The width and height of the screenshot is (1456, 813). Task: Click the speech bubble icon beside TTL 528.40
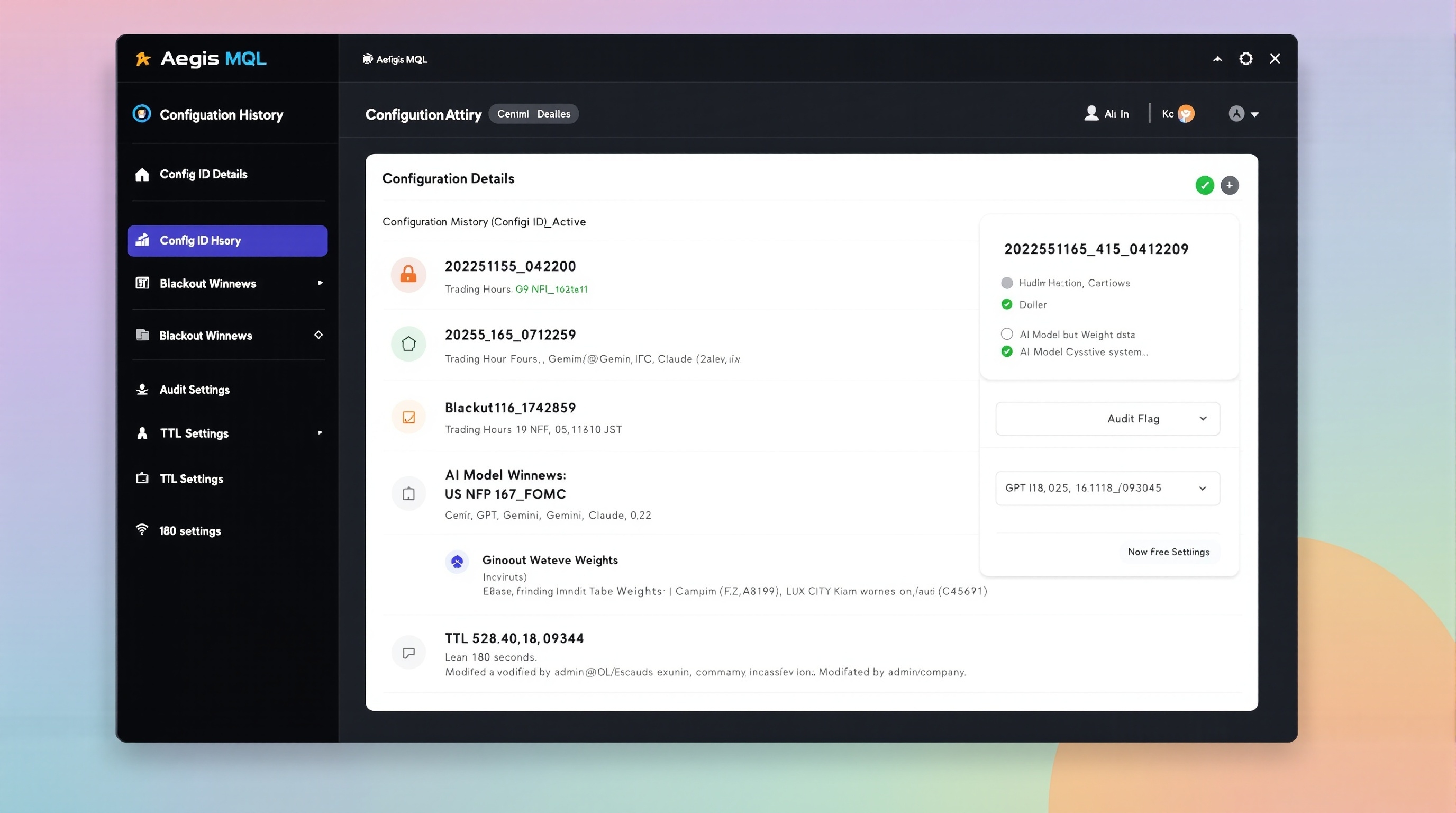[x=408, y=653]
